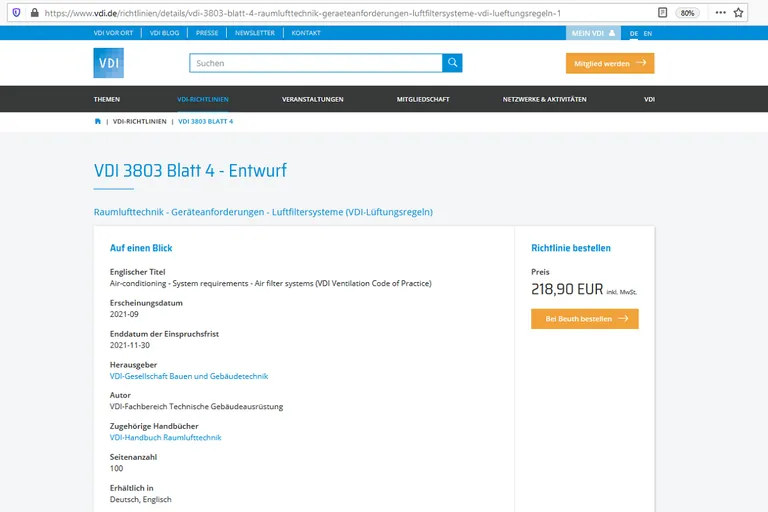Screen dimensions: 768x512
Task: Open Mitgliedschaft navigation item
Action: pos(423,99)
